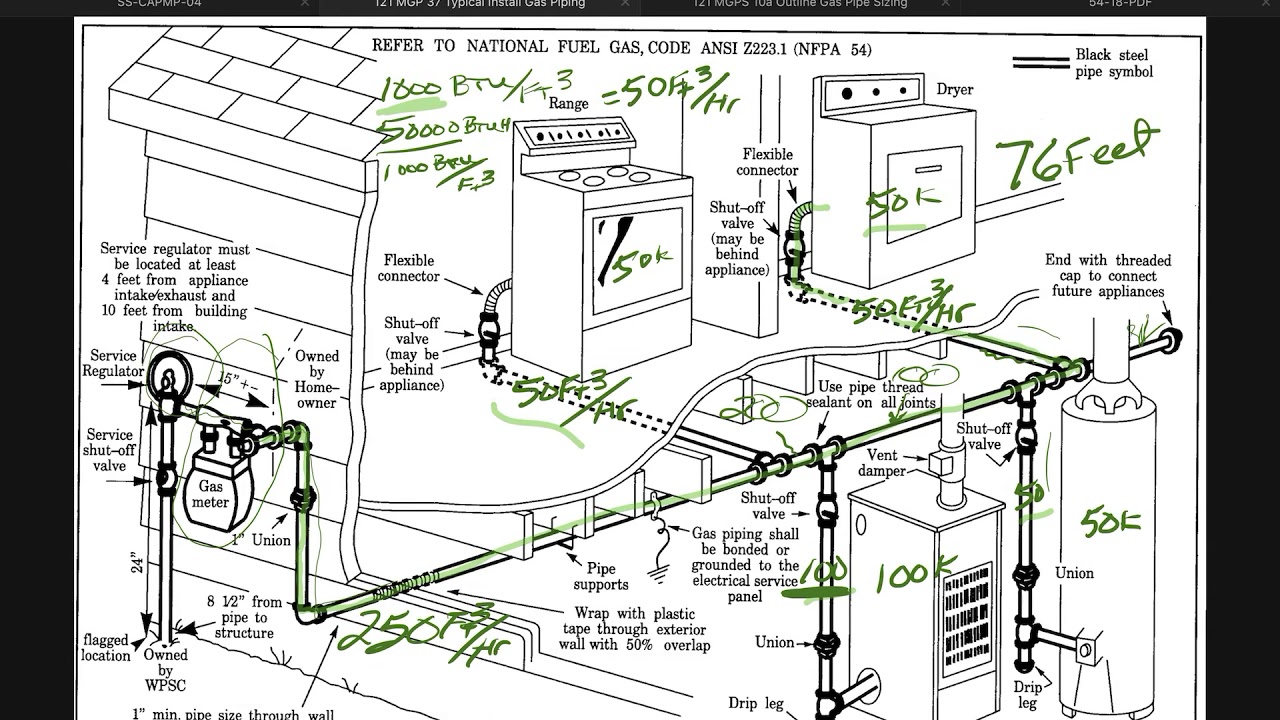The width and height of the screenshot is (1280, 720).
Task: Click the '1" Union' label
Action: (x=261, y=540)
